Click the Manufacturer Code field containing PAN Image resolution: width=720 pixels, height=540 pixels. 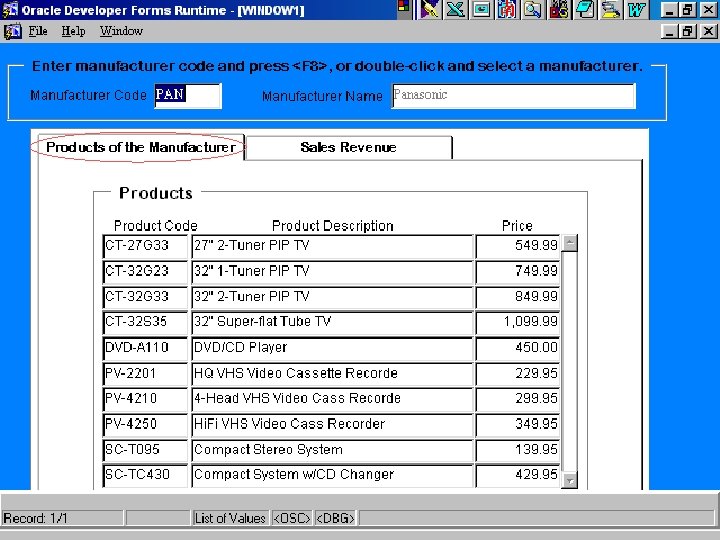click(x=188, y=96)
